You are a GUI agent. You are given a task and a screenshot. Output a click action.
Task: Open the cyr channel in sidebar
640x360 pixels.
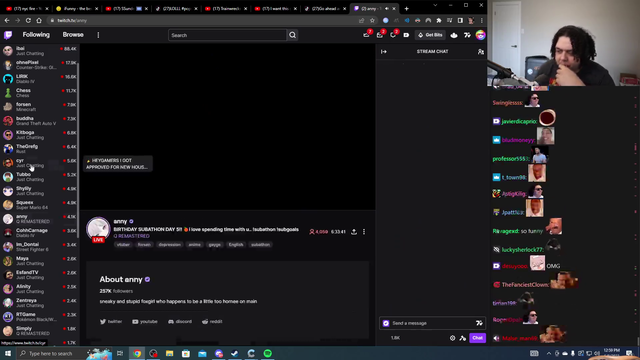tap(40, 163)
